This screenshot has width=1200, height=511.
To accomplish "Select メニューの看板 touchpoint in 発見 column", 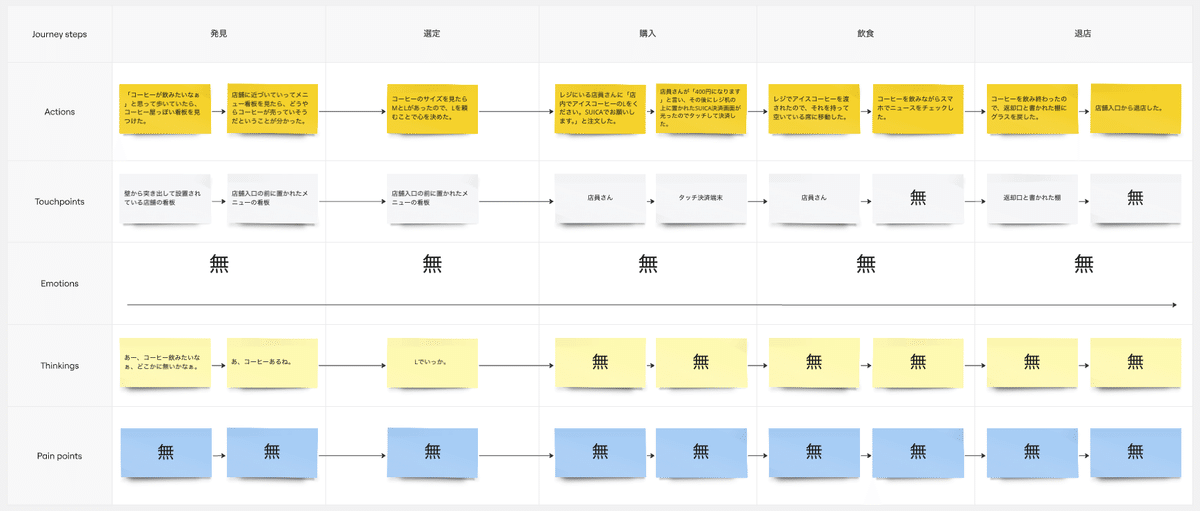I will [272, 198].
